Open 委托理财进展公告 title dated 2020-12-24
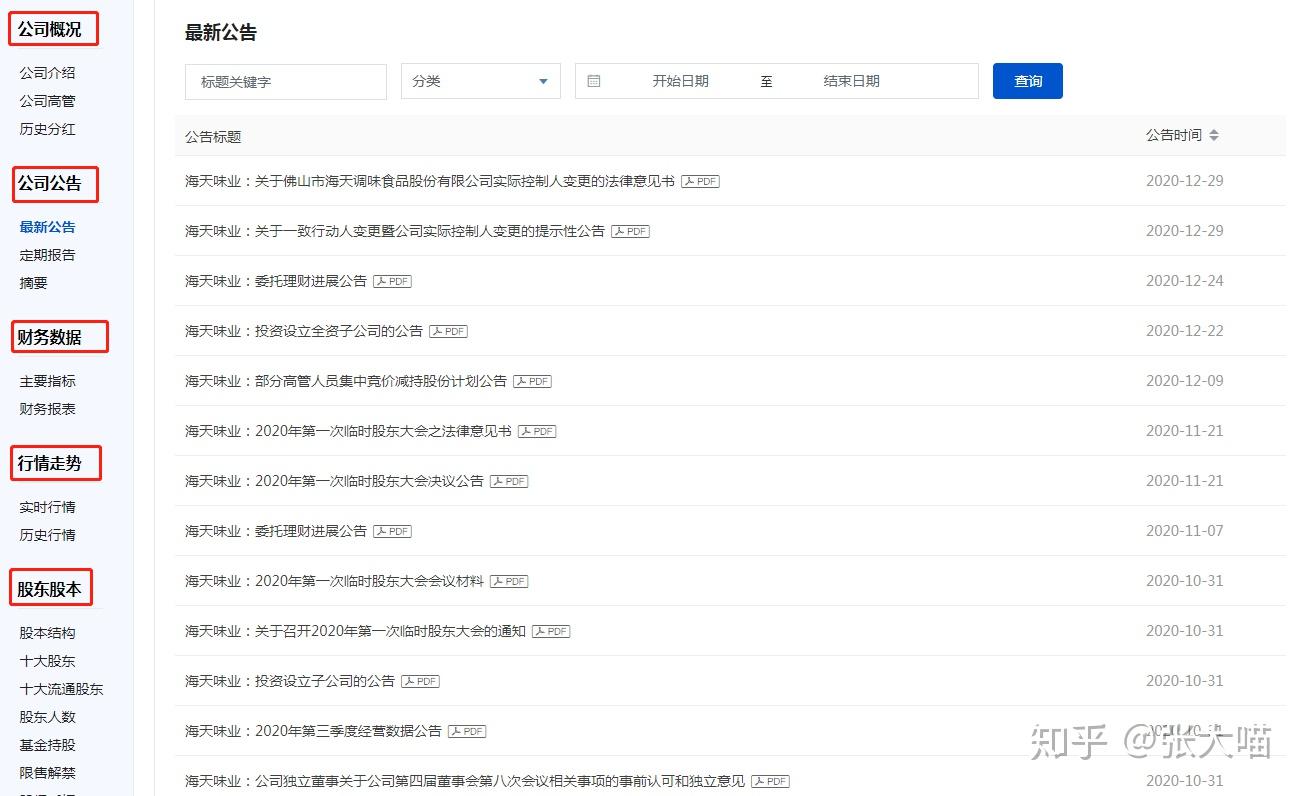Image resolution: width=1305 pixels, height=796 pixels. [x=276, y=281]
